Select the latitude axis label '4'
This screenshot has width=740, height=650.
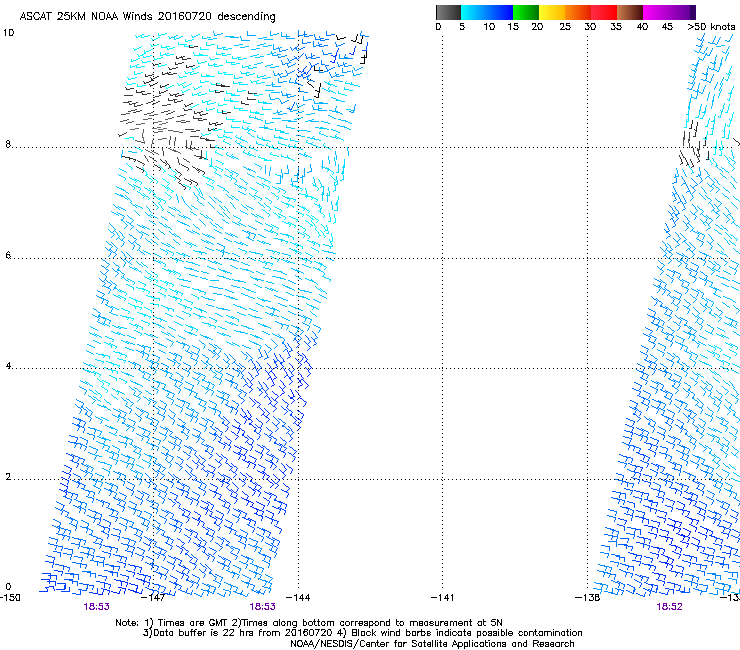(8, 366)
